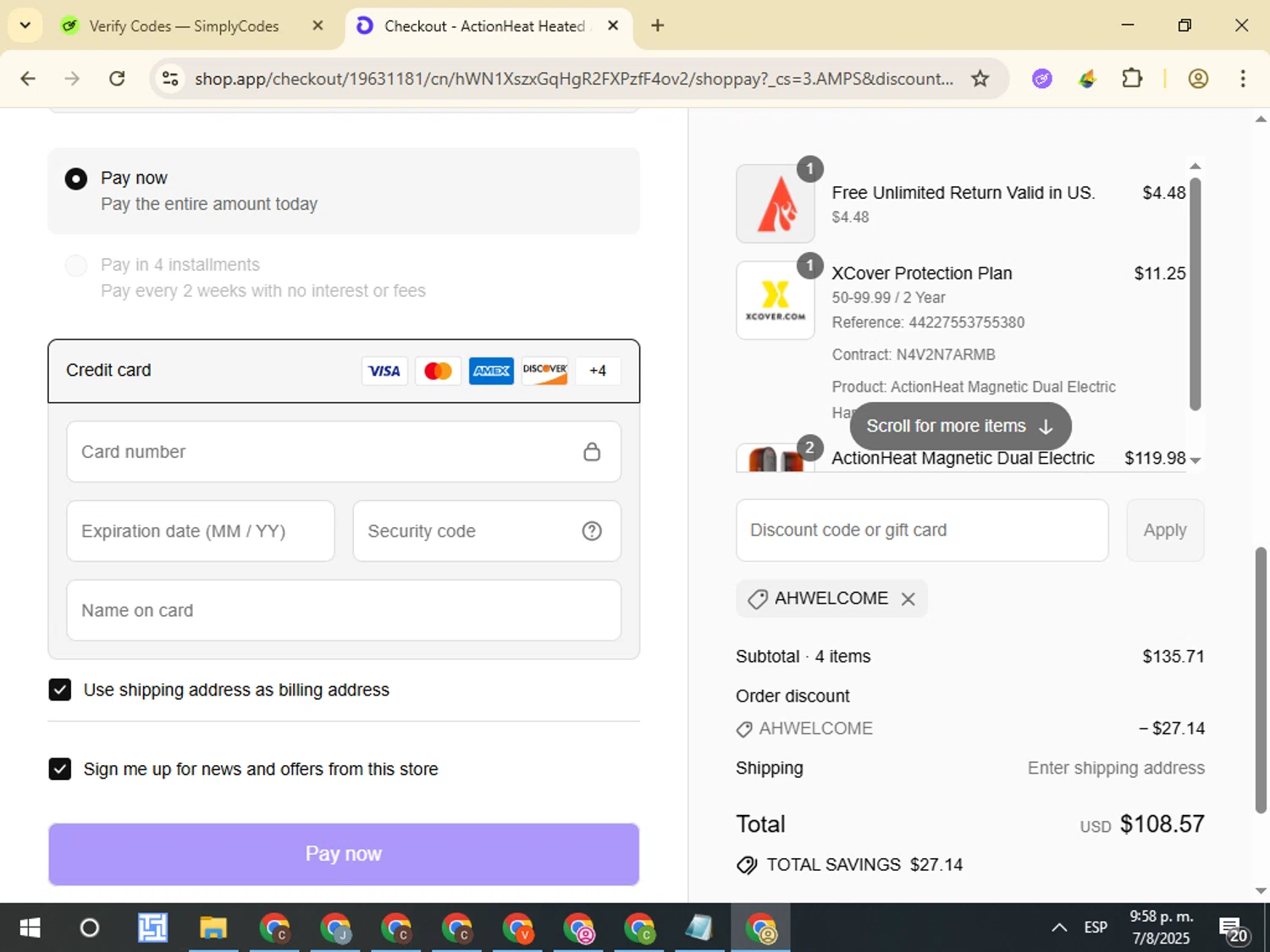Open the XCover Protection Plan thumbnail
Screen dimensions: 1270x952
tap(776, 300)
